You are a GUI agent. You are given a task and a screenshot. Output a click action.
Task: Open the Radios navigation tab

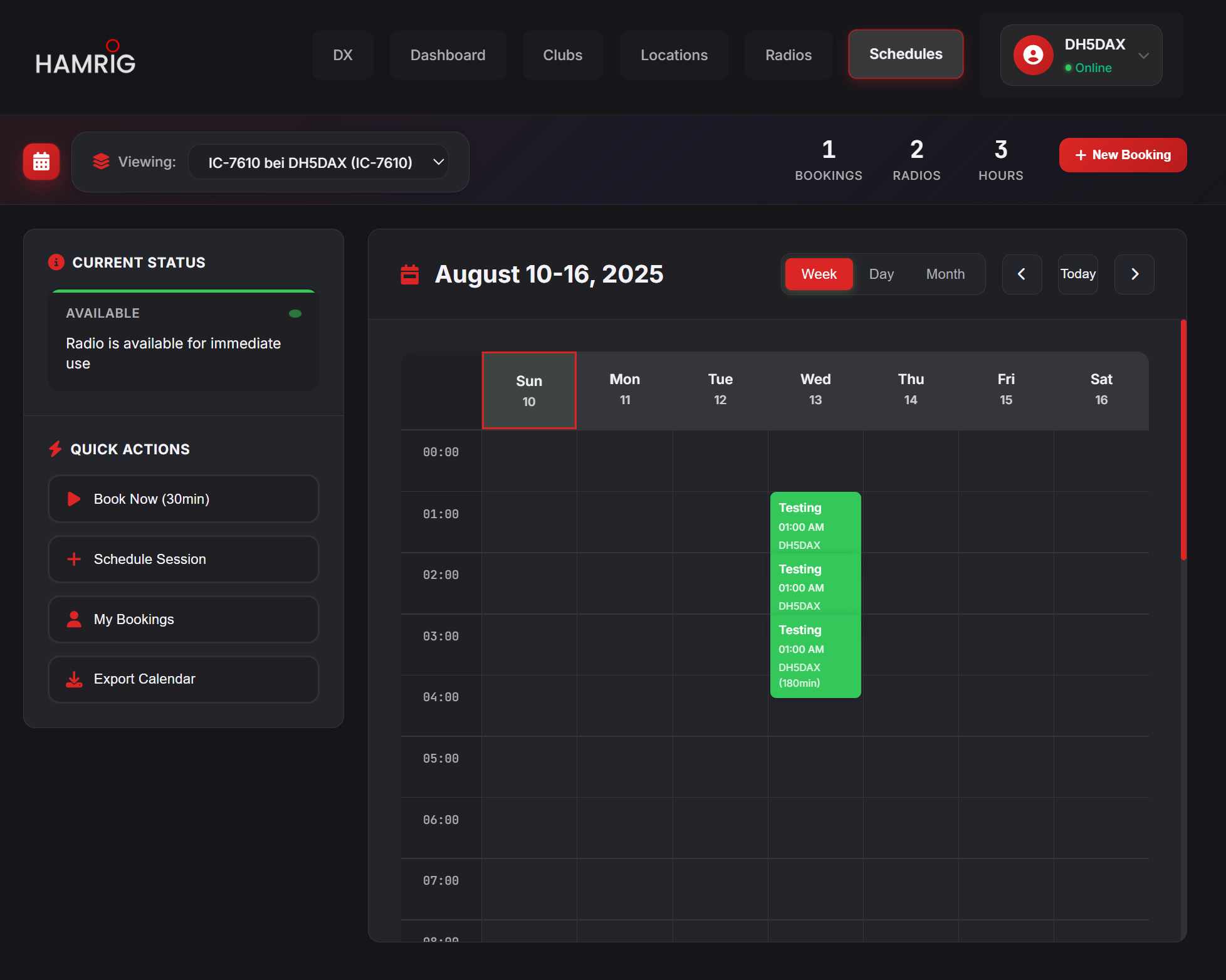click(x=788, y=55)
